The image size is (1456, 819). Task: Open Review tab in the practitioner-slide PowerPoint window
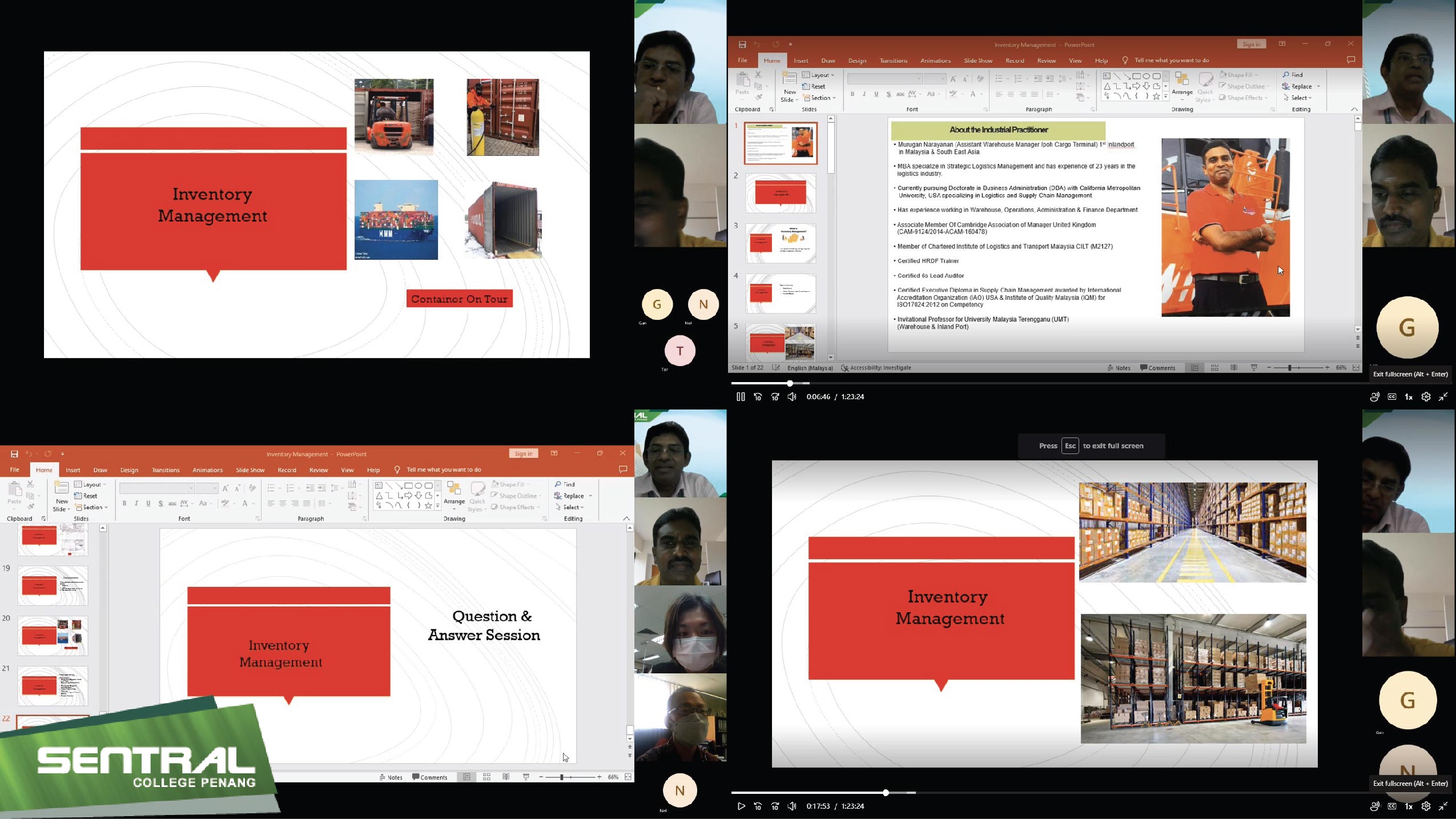pos(1047,61)
